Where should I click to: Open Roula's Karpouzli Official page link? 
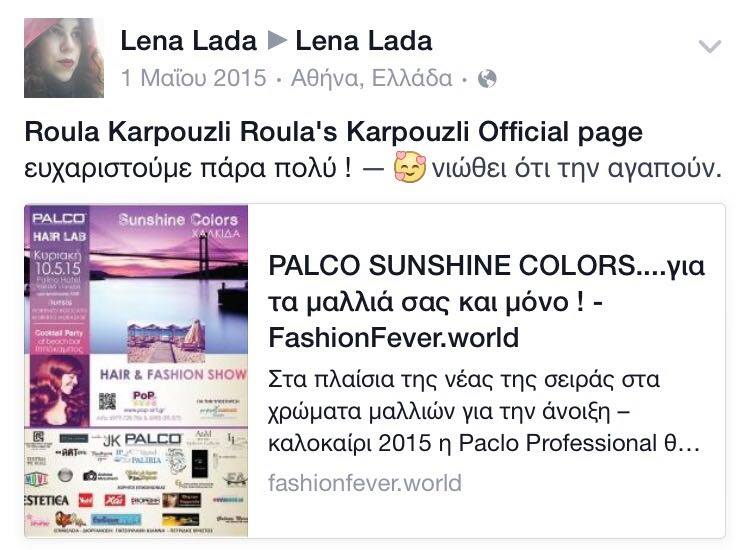[x=441, y=132]
